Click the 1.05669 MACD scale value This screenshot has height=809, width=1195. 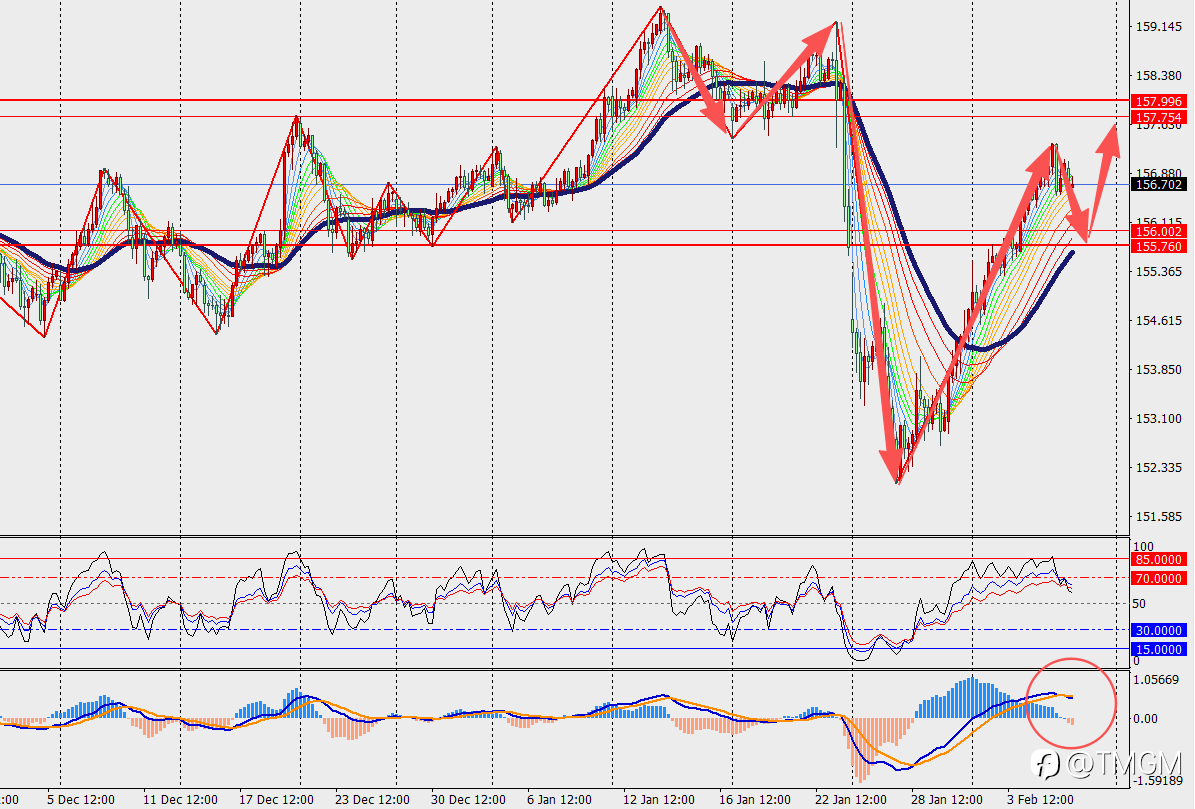click(x=1157, y=679)
